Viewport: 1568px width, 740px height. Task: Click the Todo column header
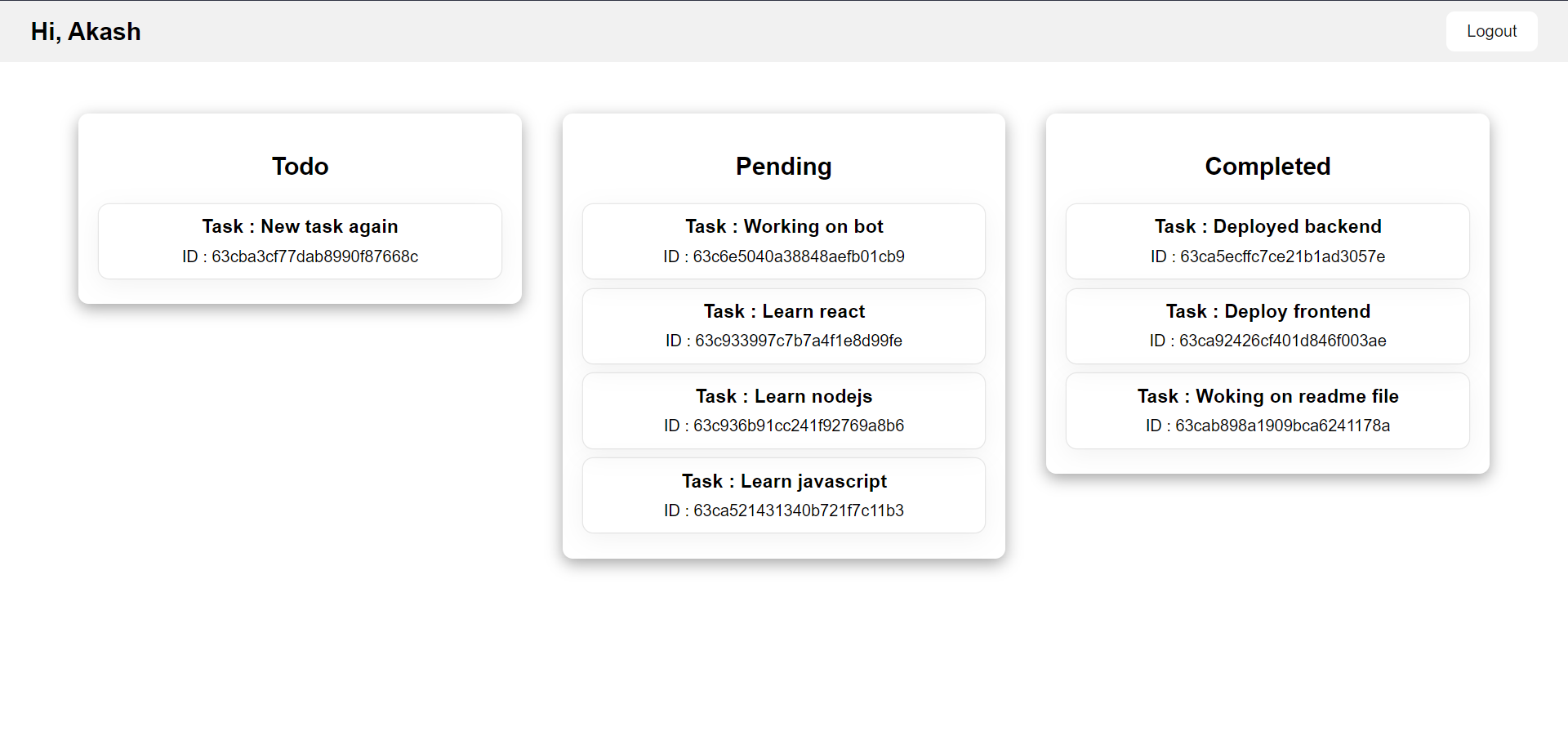[x=300, y=166]
